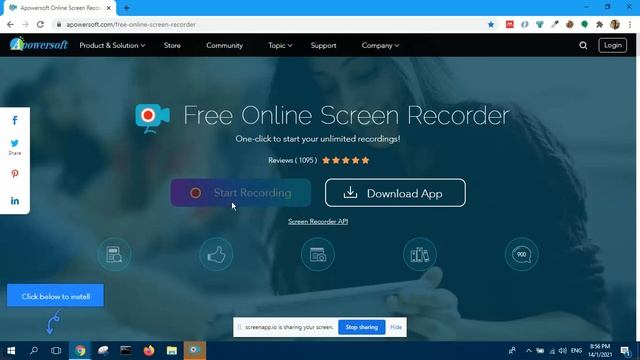Click the screen recorder camera logo
This screenshot has width=640, height=360.
[x=152, y=118]
